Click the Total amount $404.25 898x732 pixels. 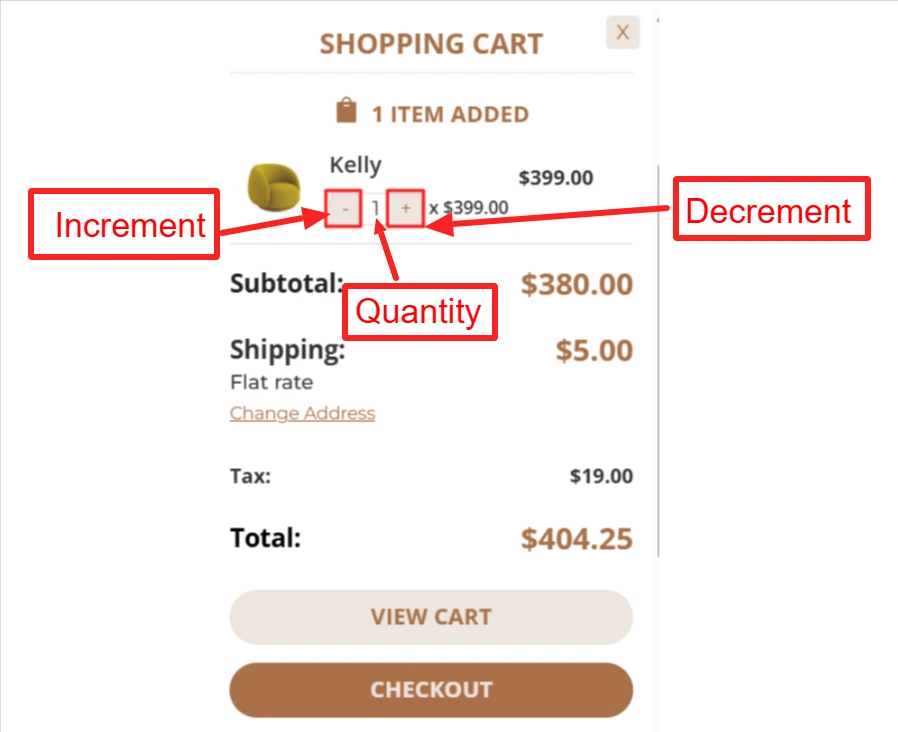tap(577, 539)
